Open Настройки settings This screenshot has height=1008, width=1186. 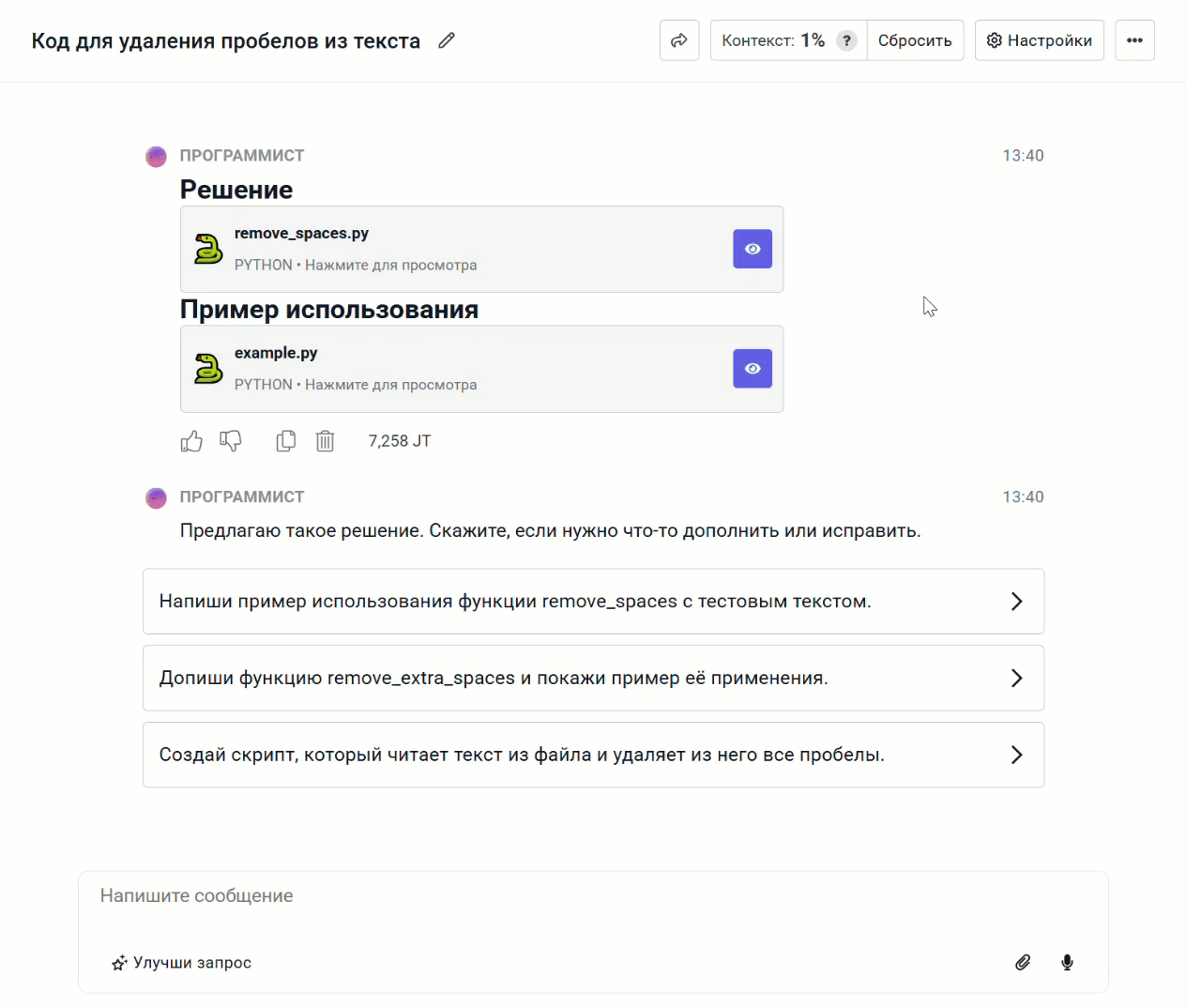[x=1040, y=40]
